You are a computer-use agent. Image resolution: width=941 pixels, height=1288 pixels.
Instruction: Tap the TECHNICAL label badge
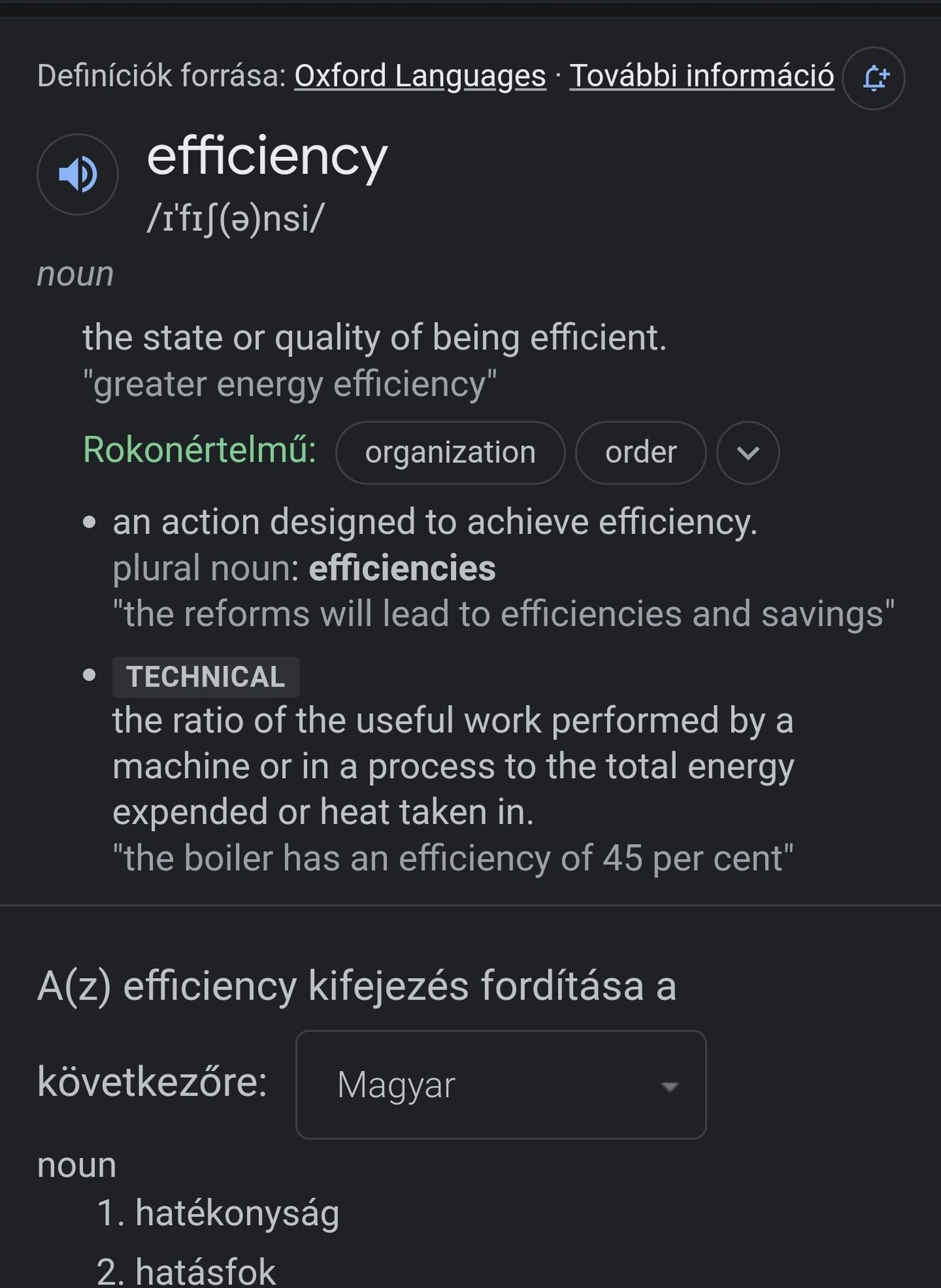click(x=206, y=677)
